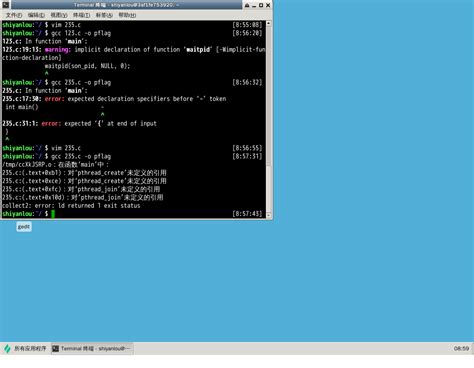Click the Terminal window title bar text
This screenshot has height=368, width=474.
(126, 5)
